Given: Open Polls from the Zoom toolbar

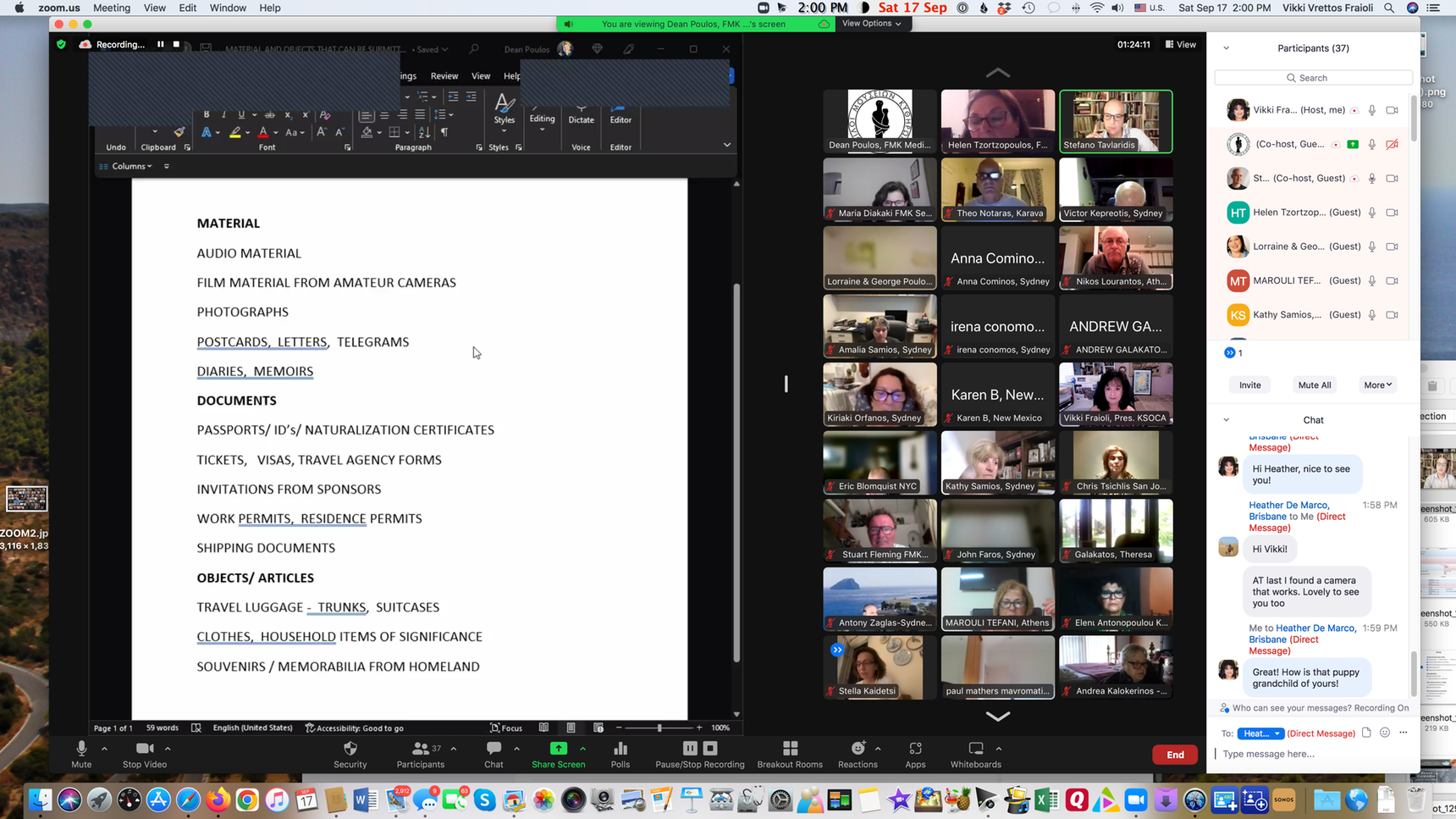Looking at the screenshot, I should tap(620, 749).
